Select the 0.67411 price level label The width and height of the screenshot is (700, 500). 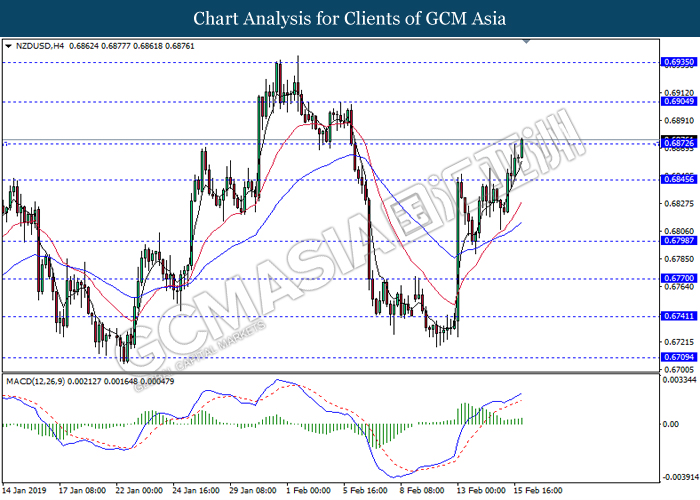pos(679,316)
